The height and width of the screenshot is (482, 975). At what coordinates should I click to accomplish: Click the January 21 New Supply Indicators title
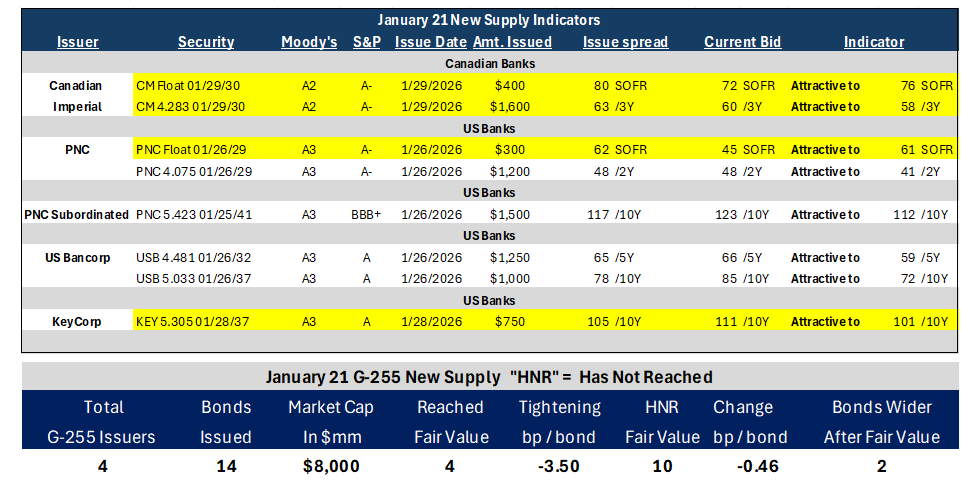(x=490, y=21)
